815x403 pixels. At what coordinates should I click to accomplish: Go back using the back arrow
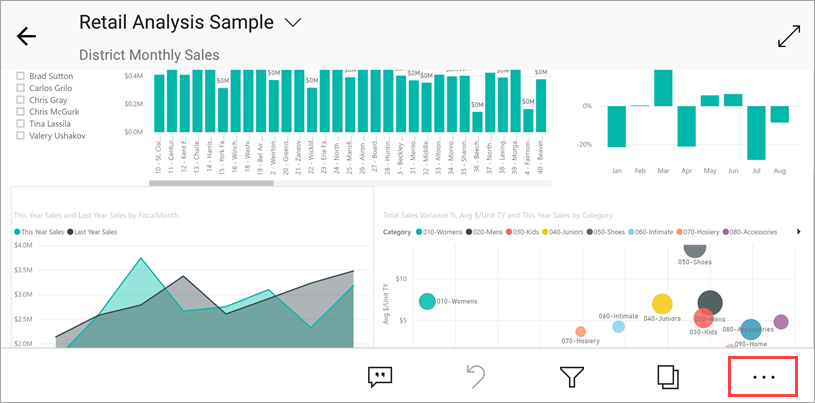(x=27, y=36)
